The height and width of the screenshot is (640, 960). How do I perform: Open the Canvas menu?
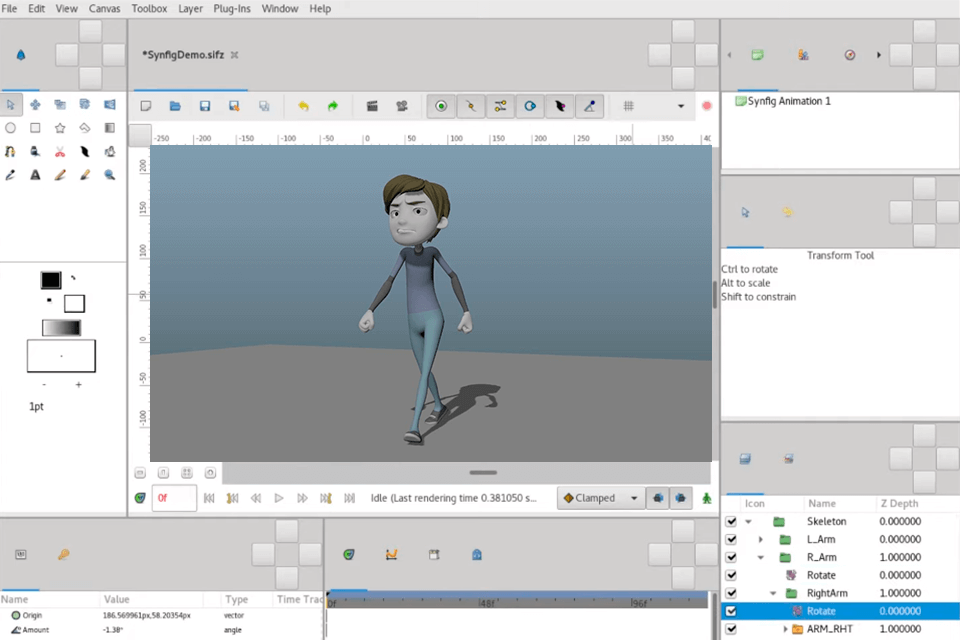[x=104, y=8]
